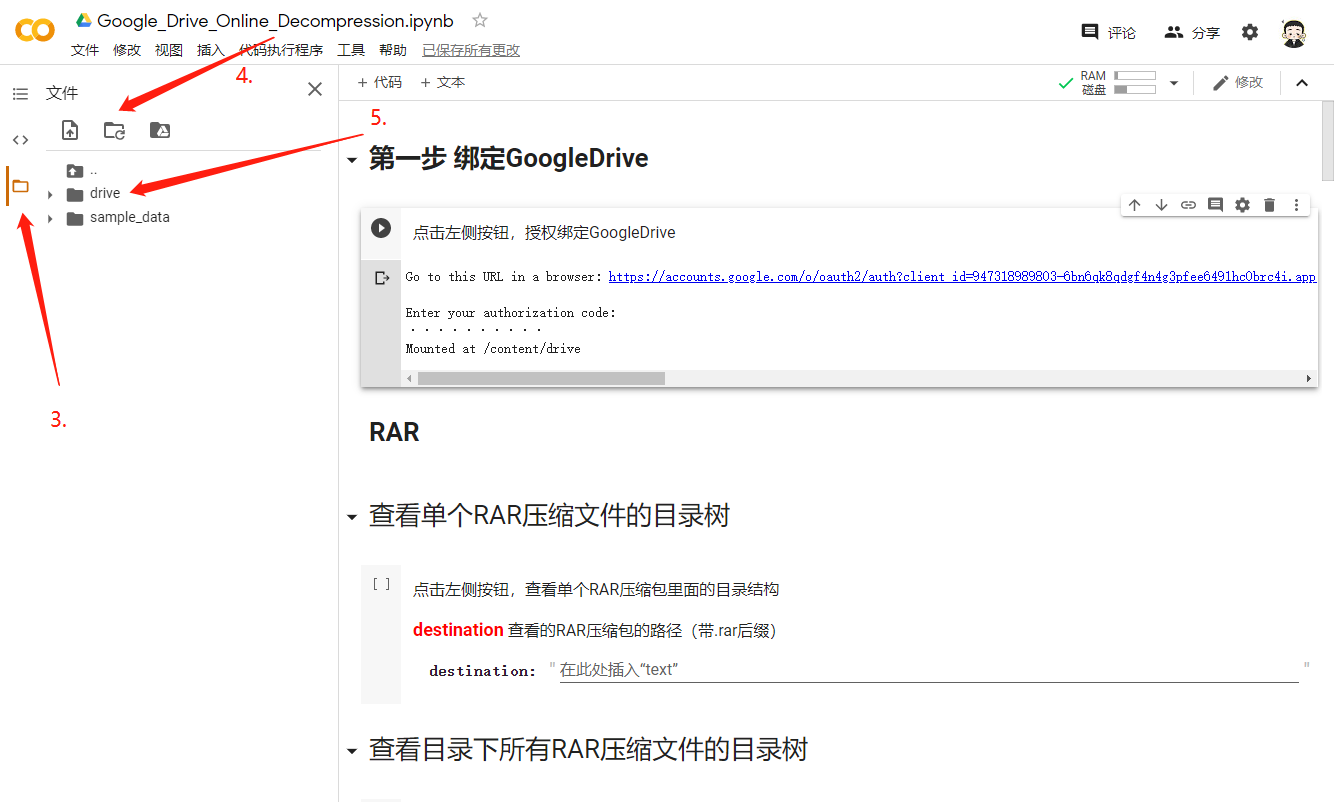Click the output scrollbar left arrow
Screen dimensions: 1334x802
(x=408, y=379)
